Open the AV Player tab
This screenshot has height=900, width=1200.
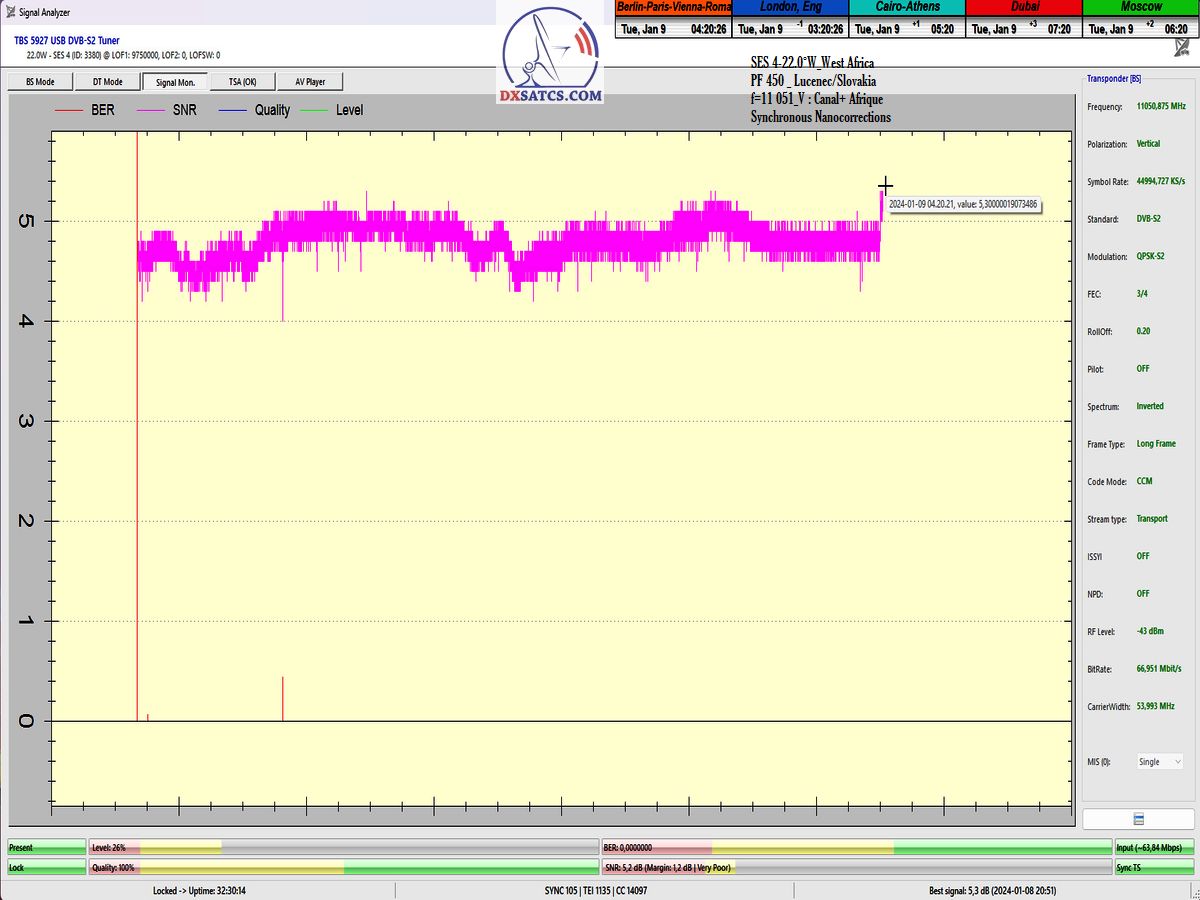(310, 82)
